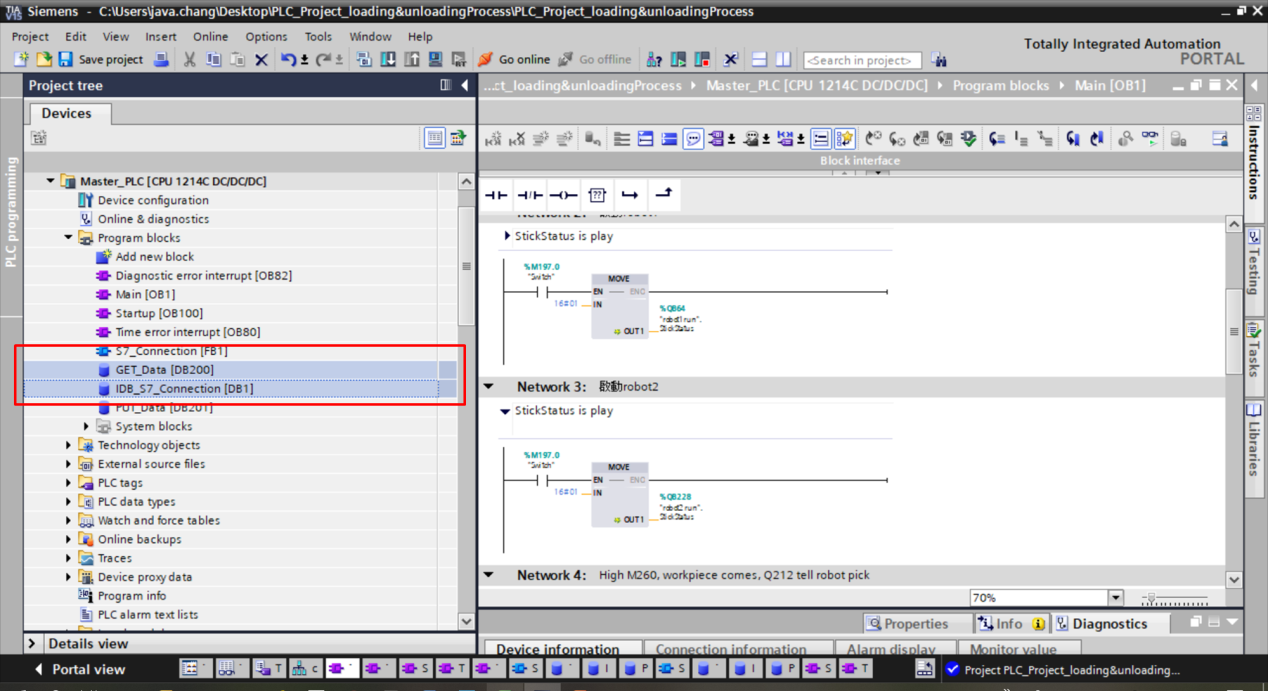Click the open branch icon
The image size is (1268, 691).
[630, 195]
